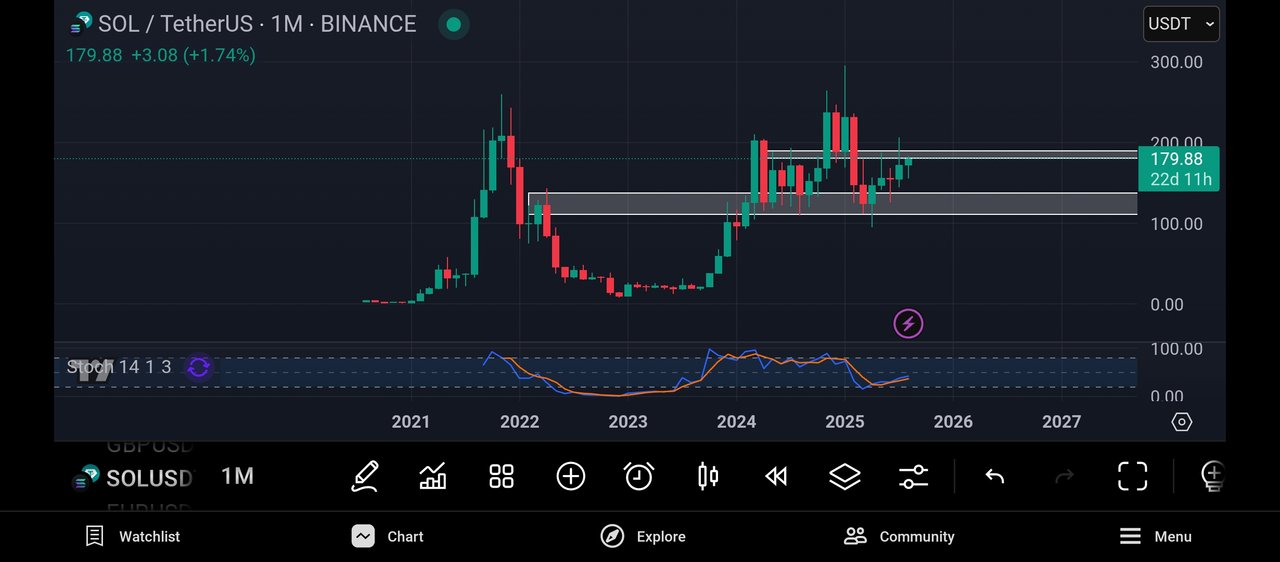Tap the price change +3.08 (+1.74%) text
The image size is (1280, 562).
pos(193,55)
